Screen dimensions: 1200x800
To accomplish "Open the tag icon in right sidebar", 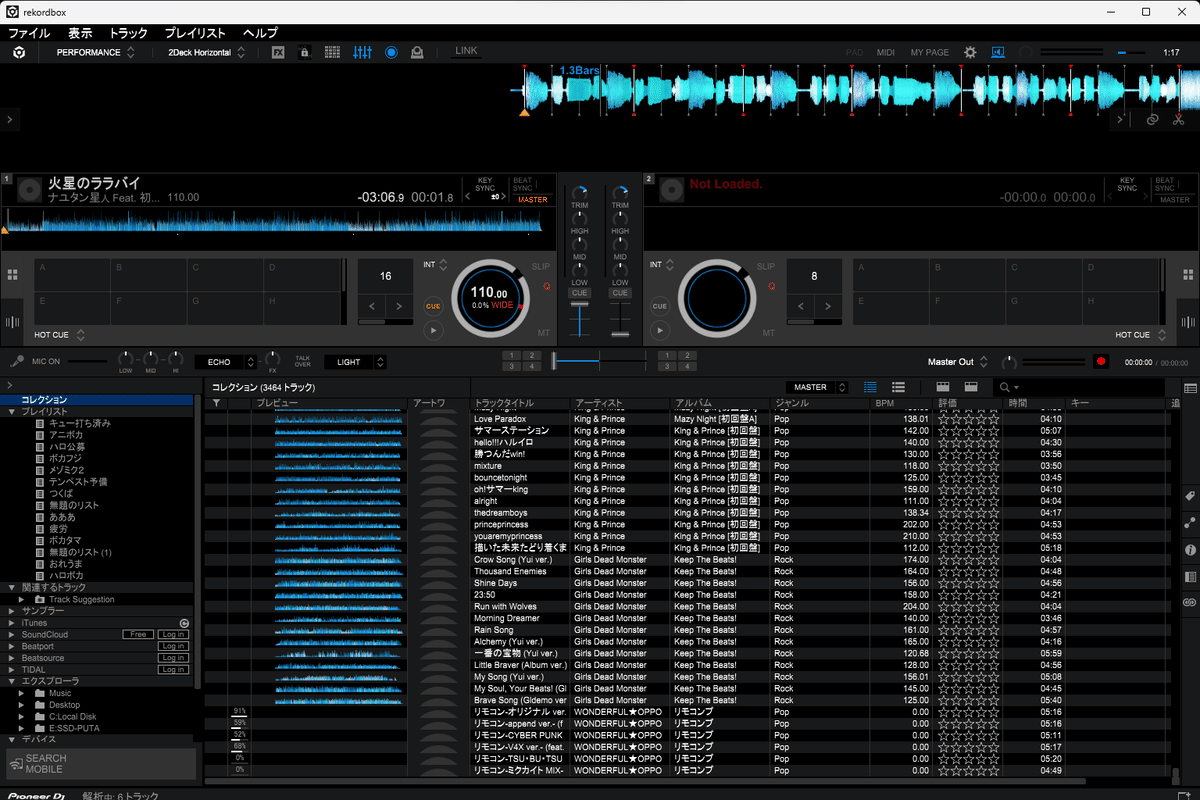I will pyautogui.click(x=1190, y=497).
